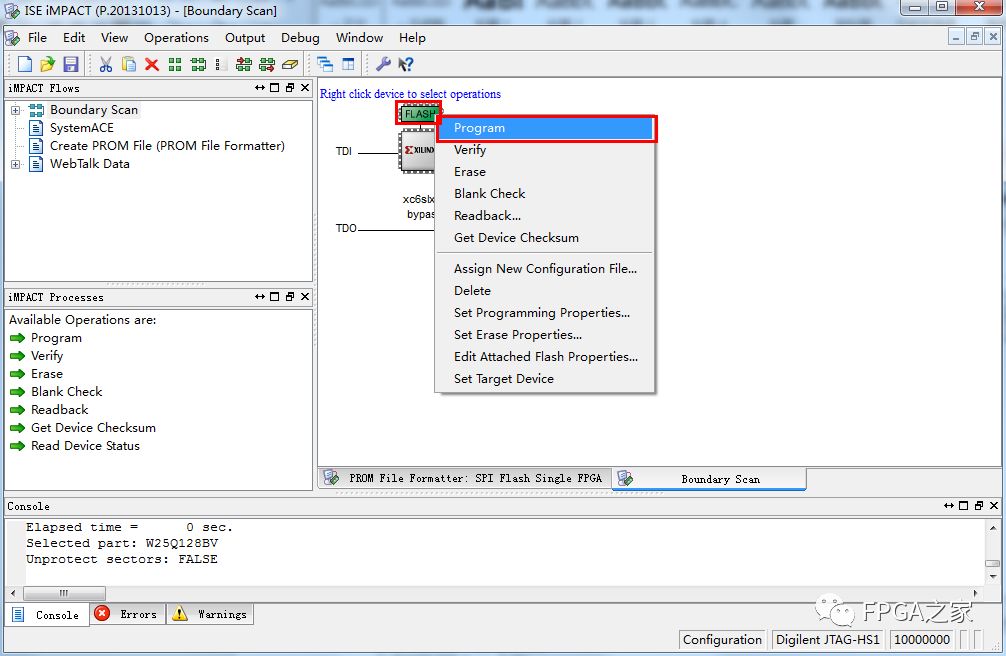Image resolution: width=1006 pixels, height=656 pixels.
Task: Switch to the Warnings tab
Action: [x=210, y=614]
